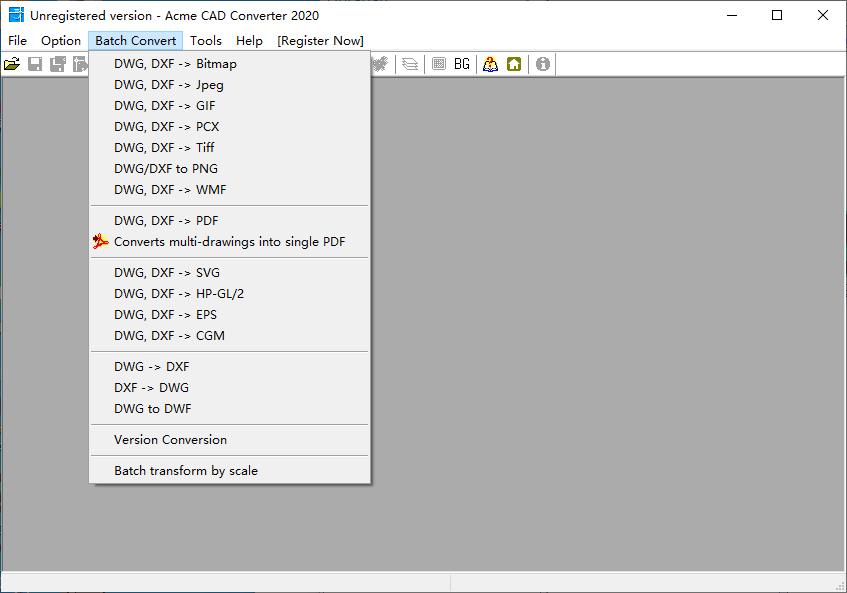Click the Layers toolbar icon
This screenshot has width=847, height=593.
pyautogui.click(x=410, y=64)
